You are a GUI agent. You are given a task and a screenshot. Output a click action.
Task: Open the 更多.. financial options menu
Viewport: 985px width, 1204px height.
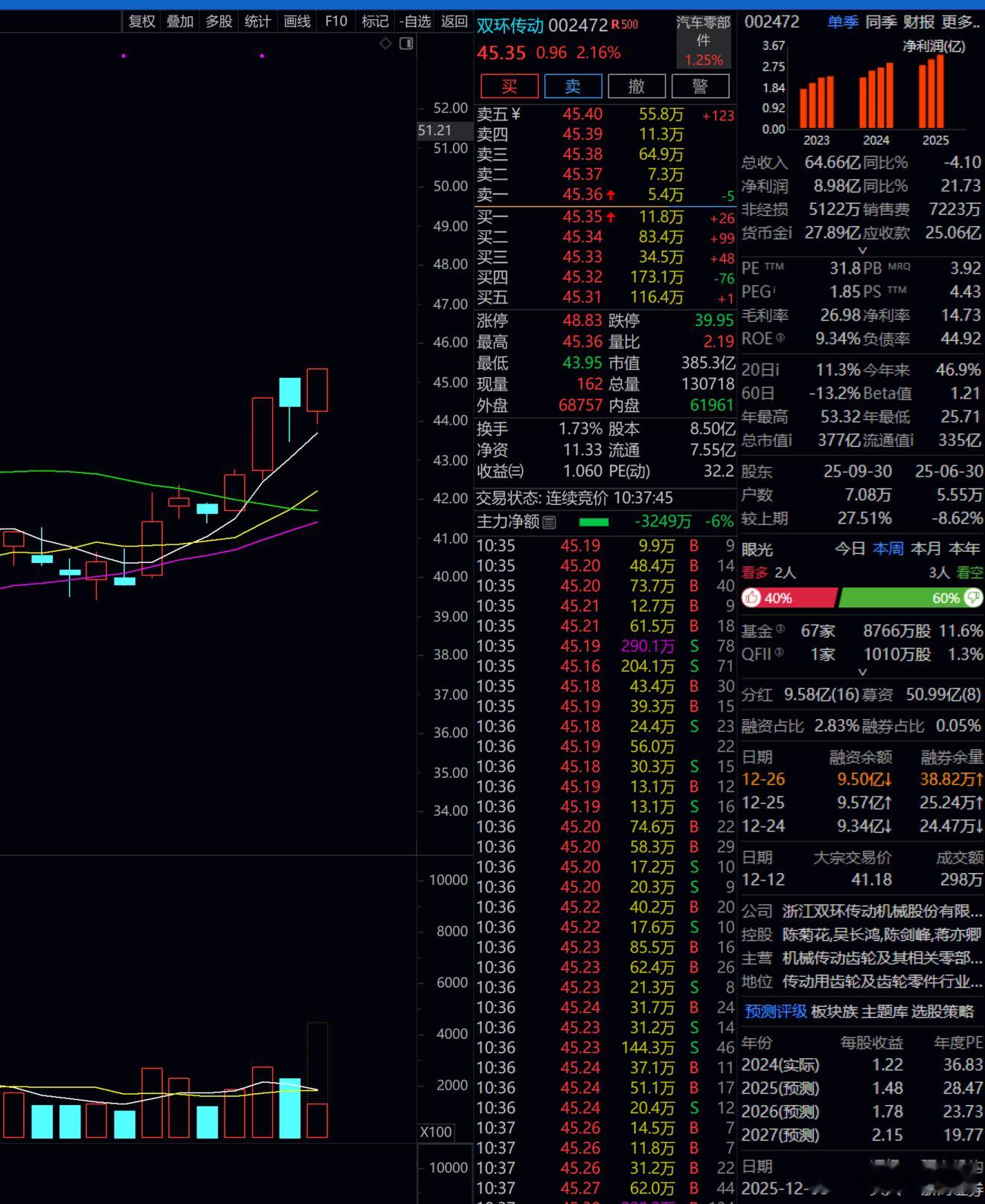[x=960, y=22]
